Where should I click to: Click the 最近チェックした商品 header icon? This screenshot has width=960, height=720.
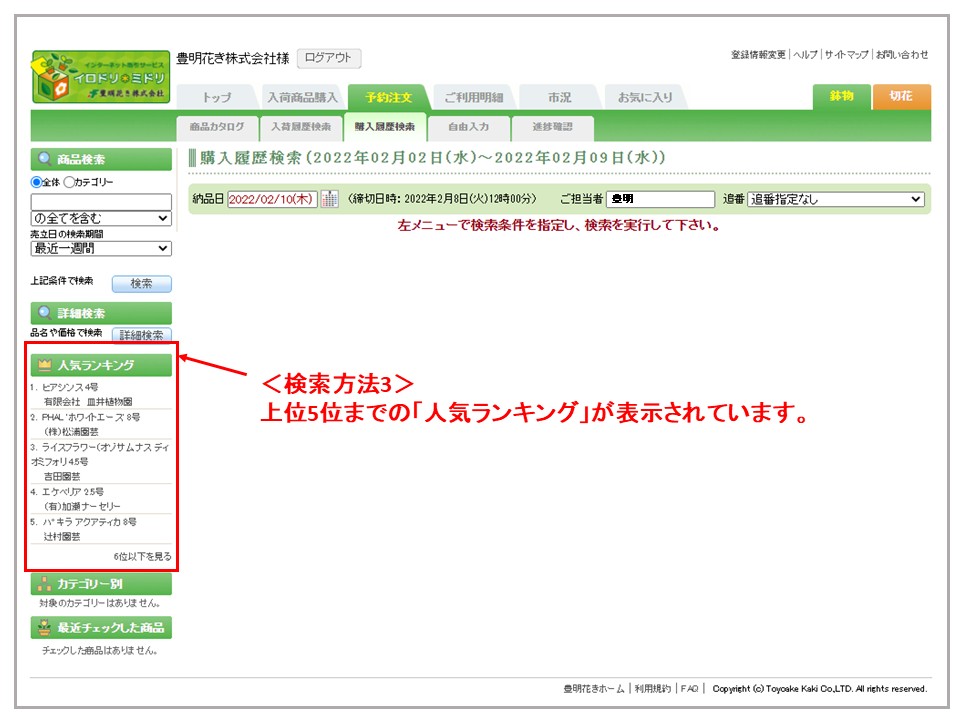(44, 628)
